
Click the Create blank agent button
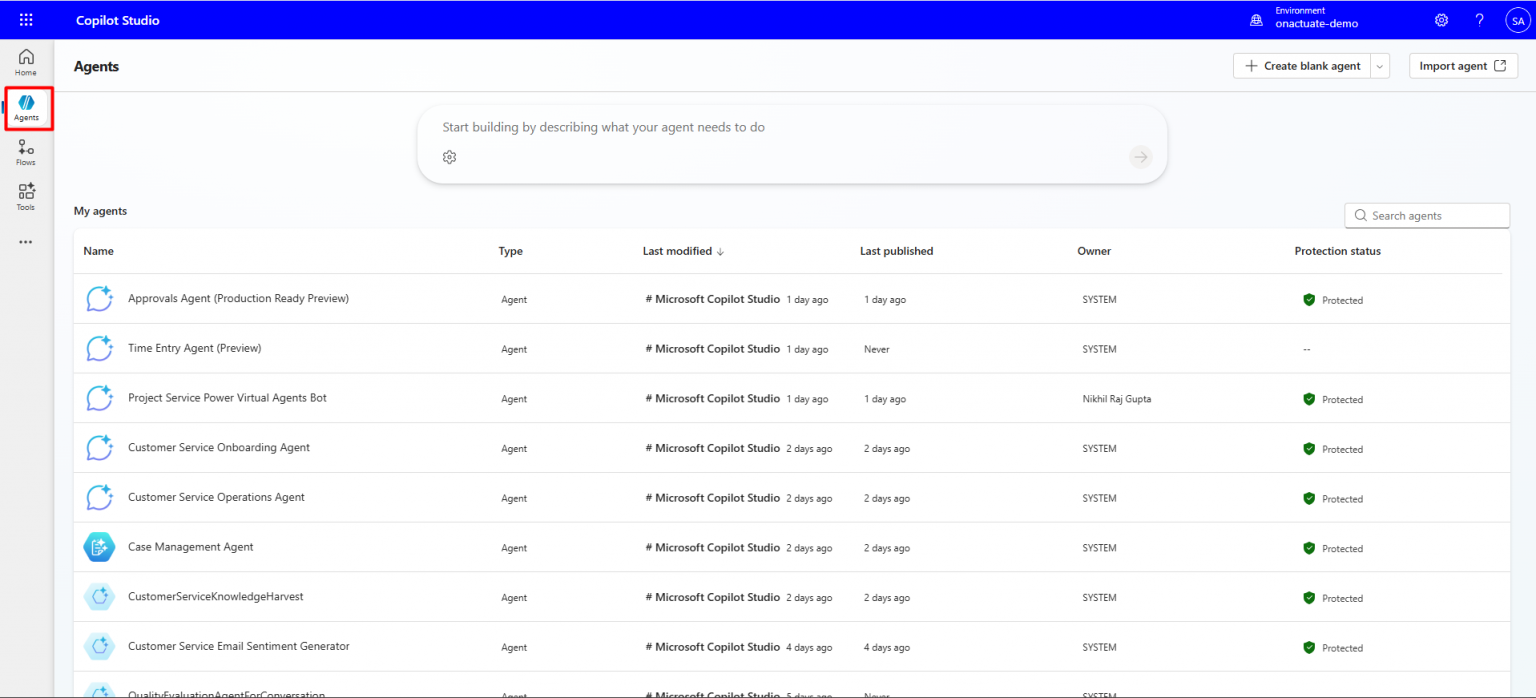tap(1302, 66)
